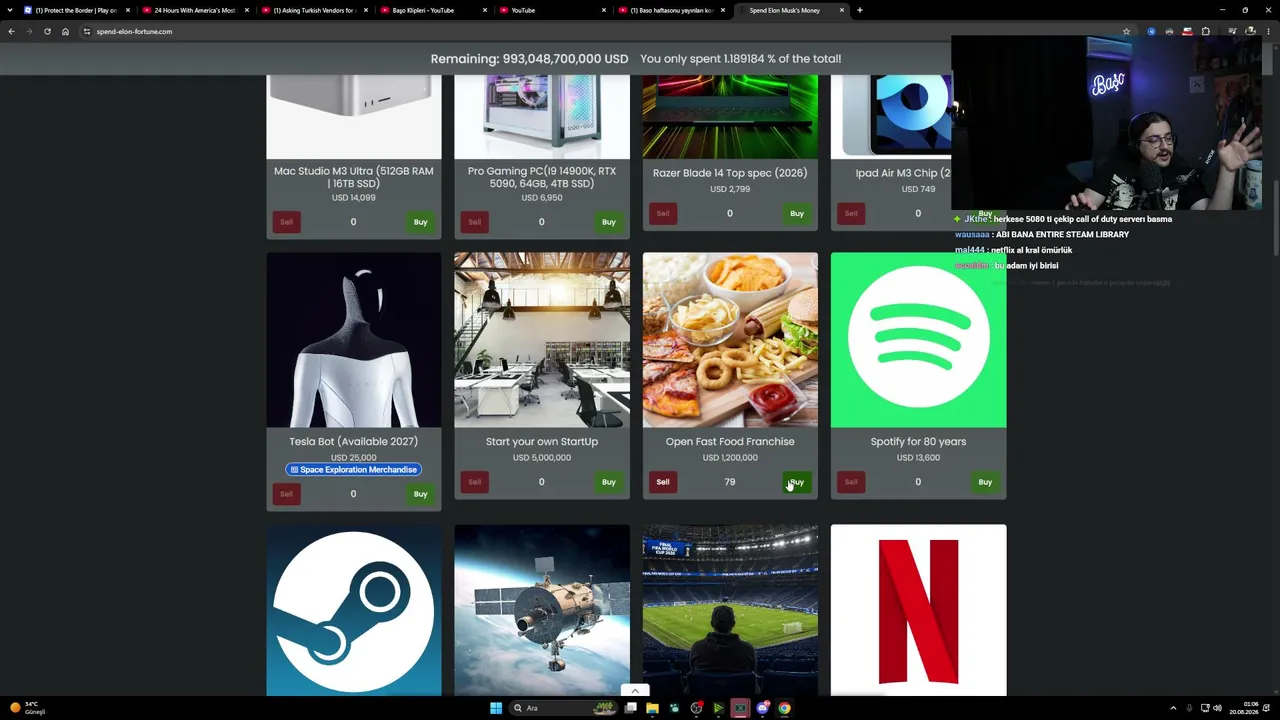The width and height of the screenshot is (1280, 720).
Task: Reload the current page
Action: pyautogui.click(x=47, y=31)
